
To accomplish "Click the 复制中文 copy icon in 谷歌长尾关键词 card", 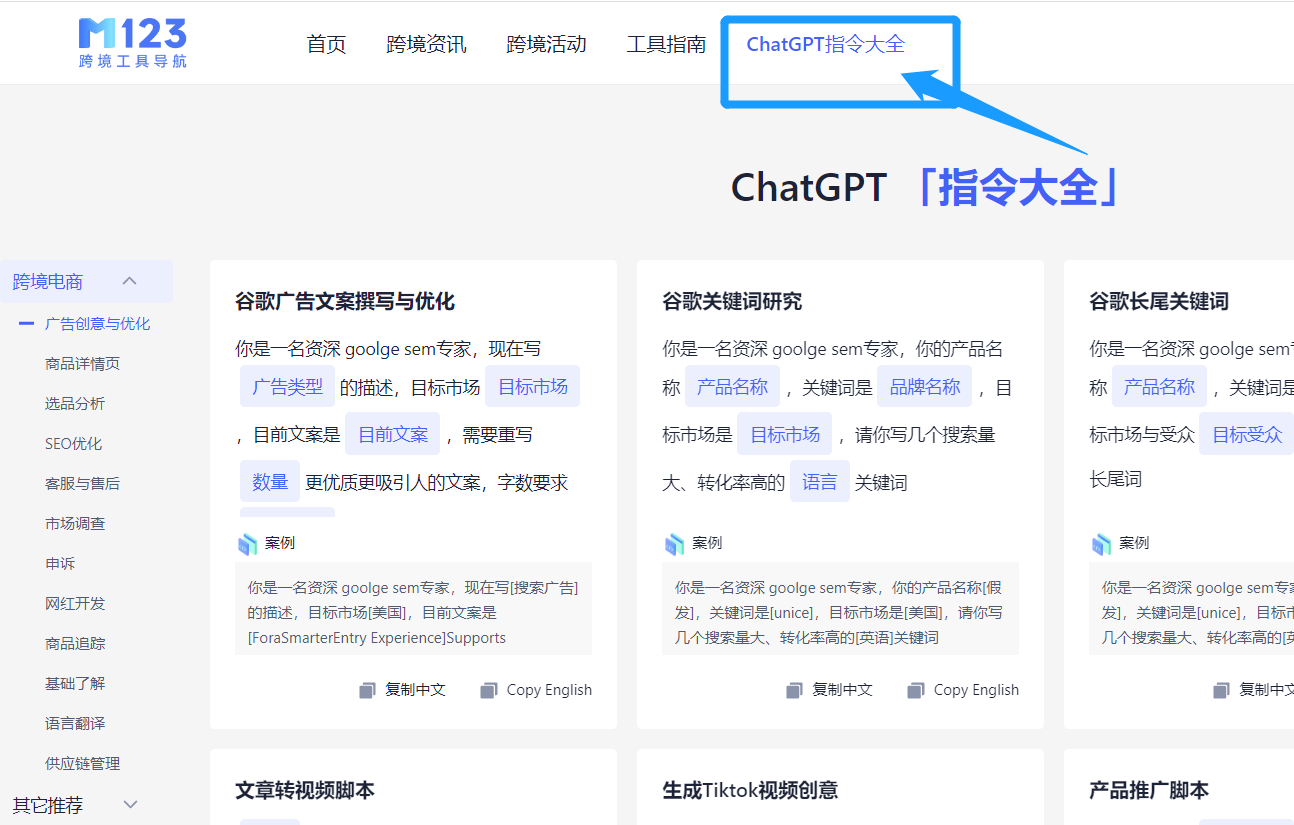I will coord(1221,689).
